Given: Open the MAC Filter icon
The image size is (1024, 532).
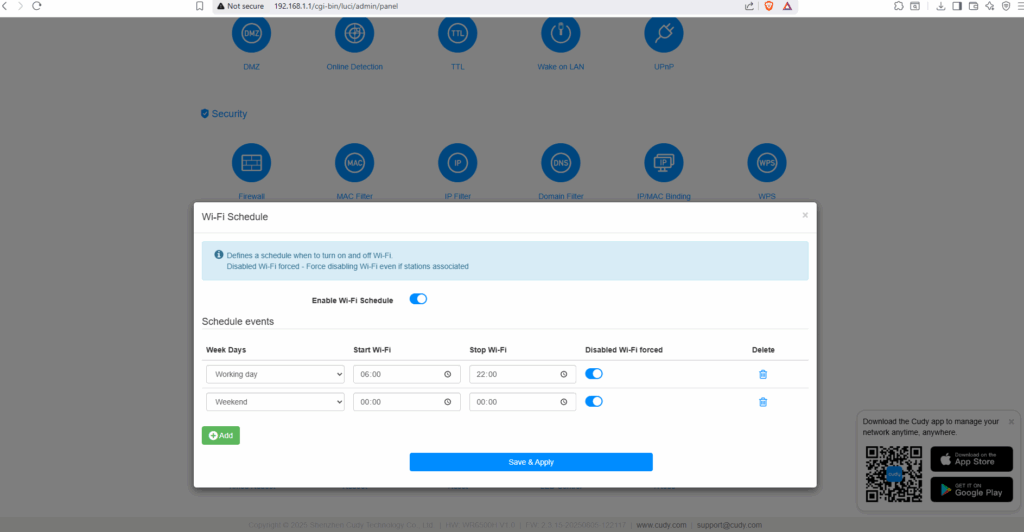Looking at the screenshot, I should point(355,163).
